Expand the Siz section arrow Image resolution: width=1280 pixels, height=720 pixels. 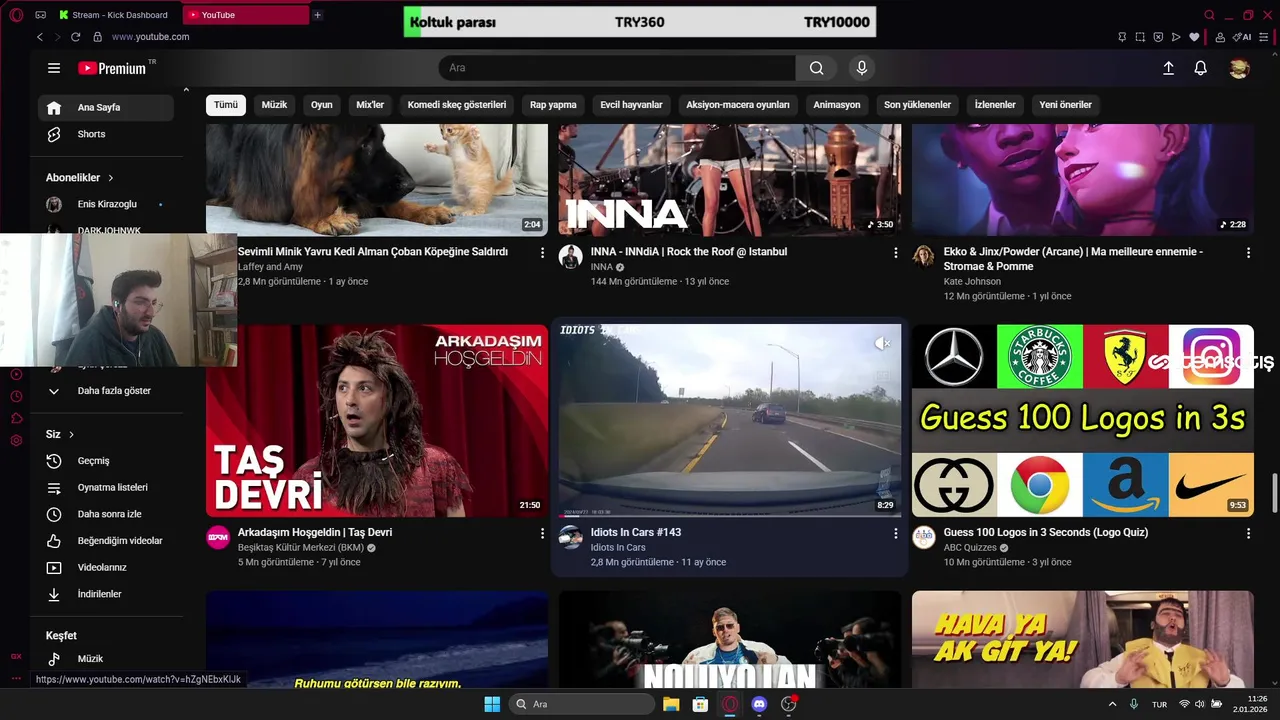pos(71,435)
